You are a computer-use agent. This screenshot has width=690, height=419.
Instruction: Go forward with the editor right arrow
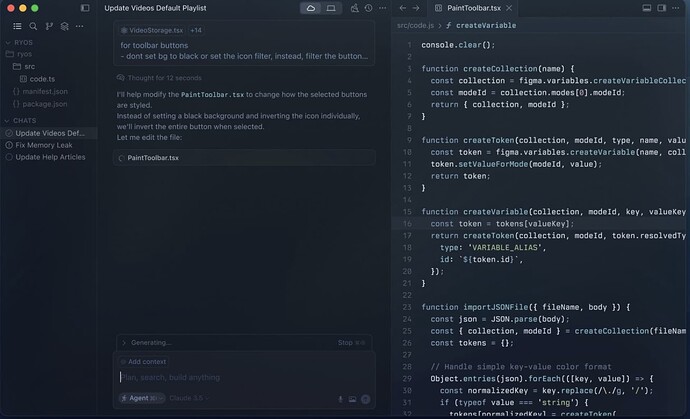(416, 8)
